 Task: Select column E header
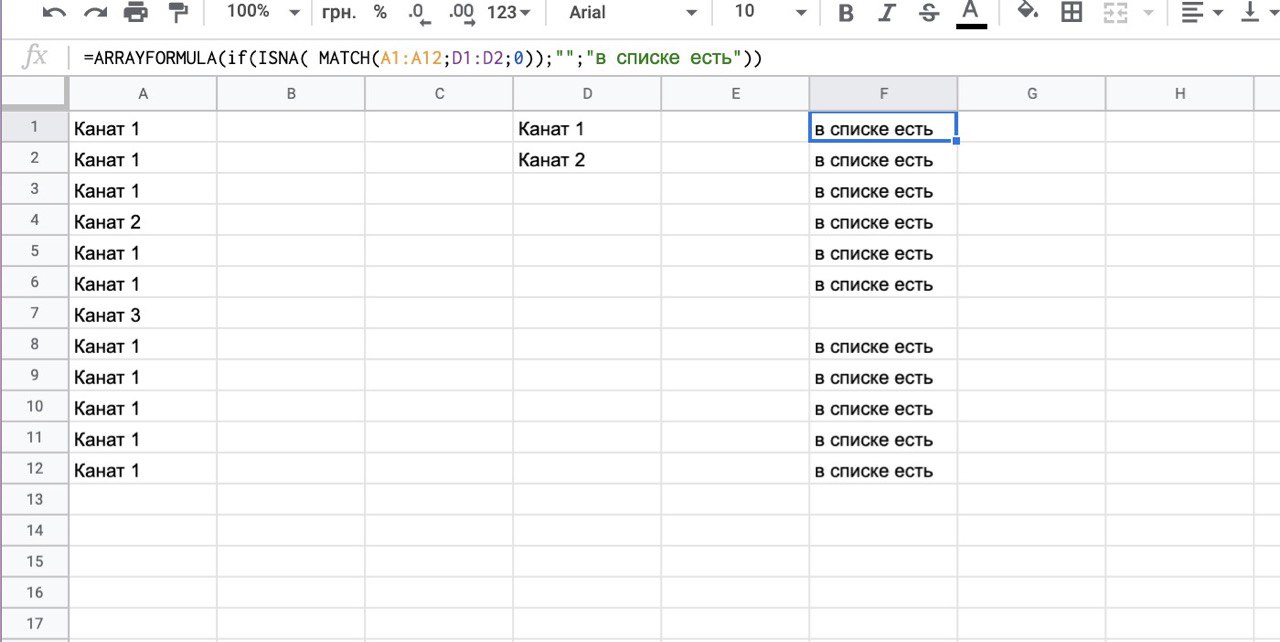click(735, 94)
